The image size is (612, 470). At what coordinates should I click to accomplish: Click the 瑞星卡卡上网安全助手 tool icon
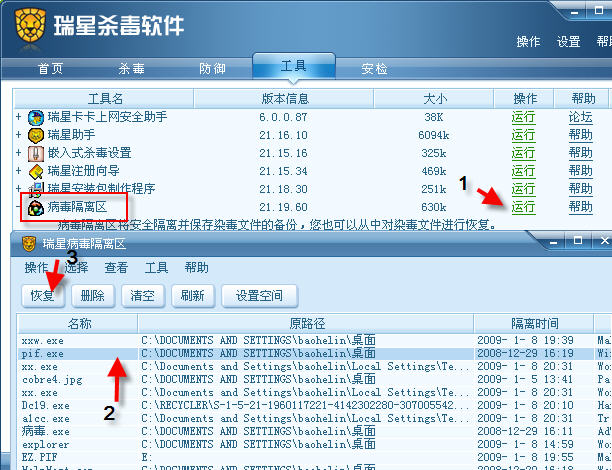click(36, 117)
